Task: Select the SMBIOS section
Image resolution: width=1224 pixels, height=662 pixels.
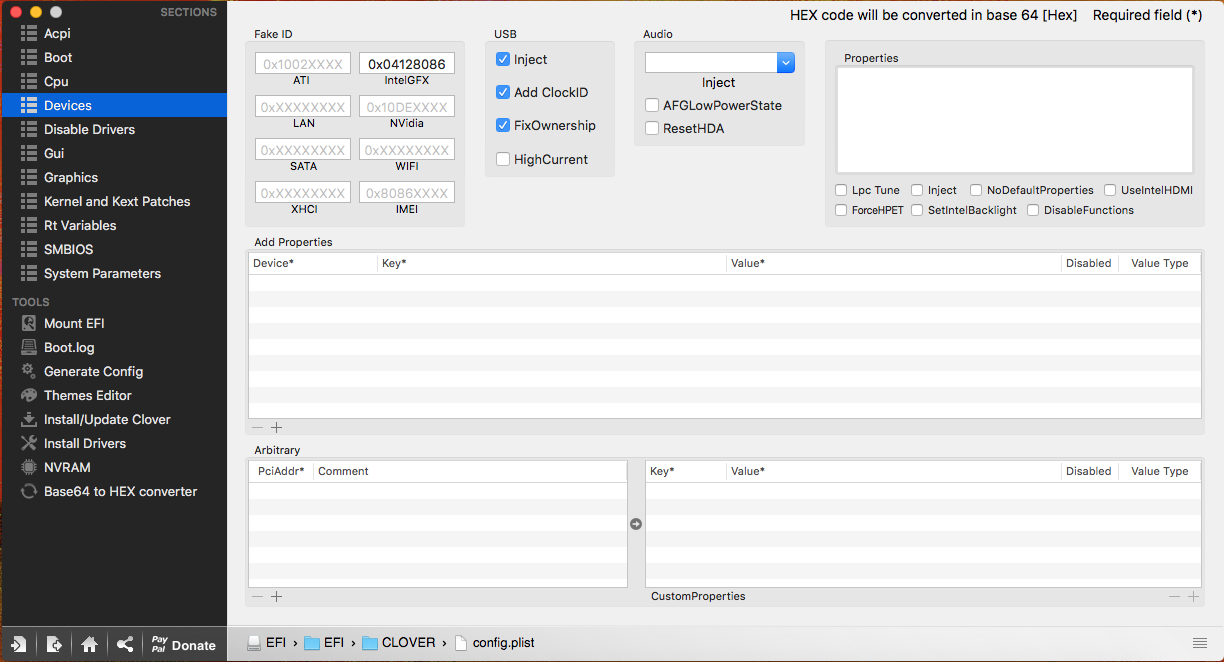Action: [x=113, y=249]
